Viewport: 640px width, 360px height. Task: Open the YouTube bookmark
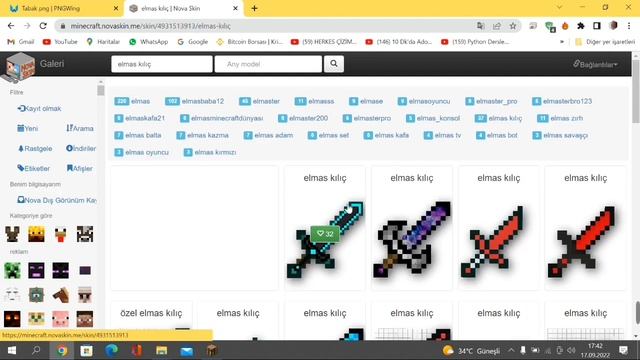(60, 42)
